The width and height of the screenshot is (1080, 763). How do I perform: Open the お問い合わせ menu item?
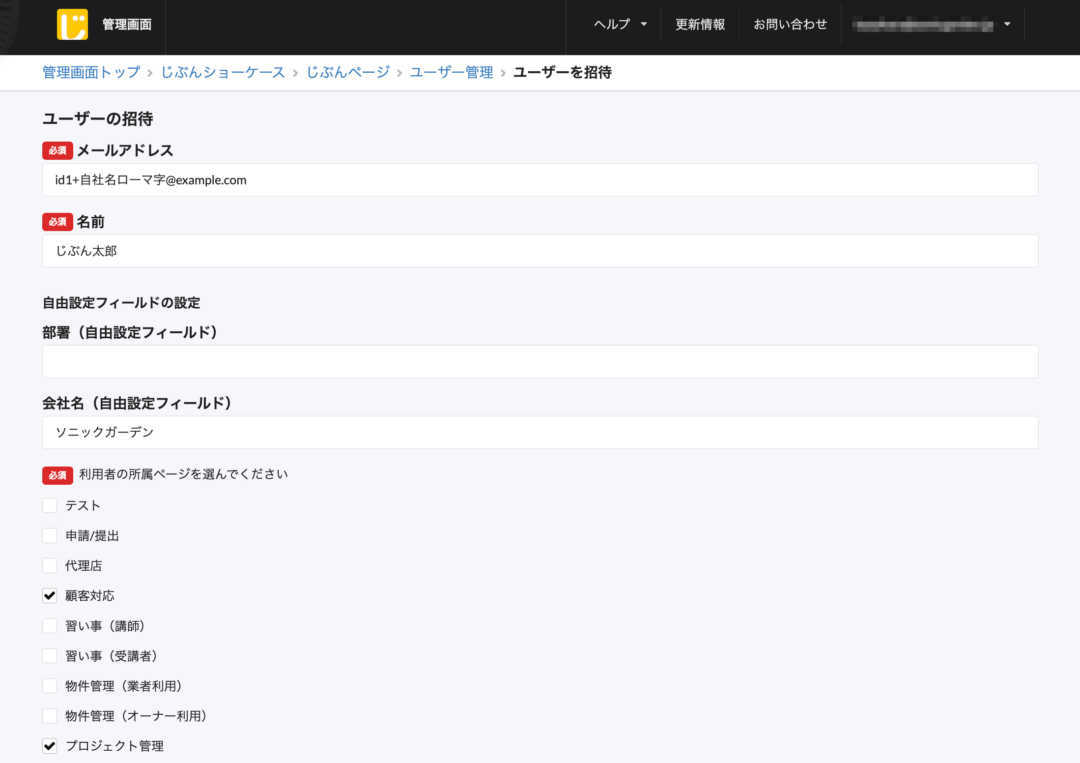pos(790,24)
